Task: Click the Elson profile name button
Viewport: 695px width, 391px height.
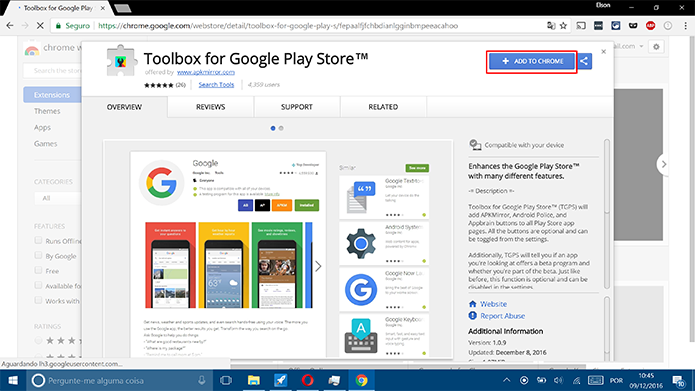Action: [603, 6]
